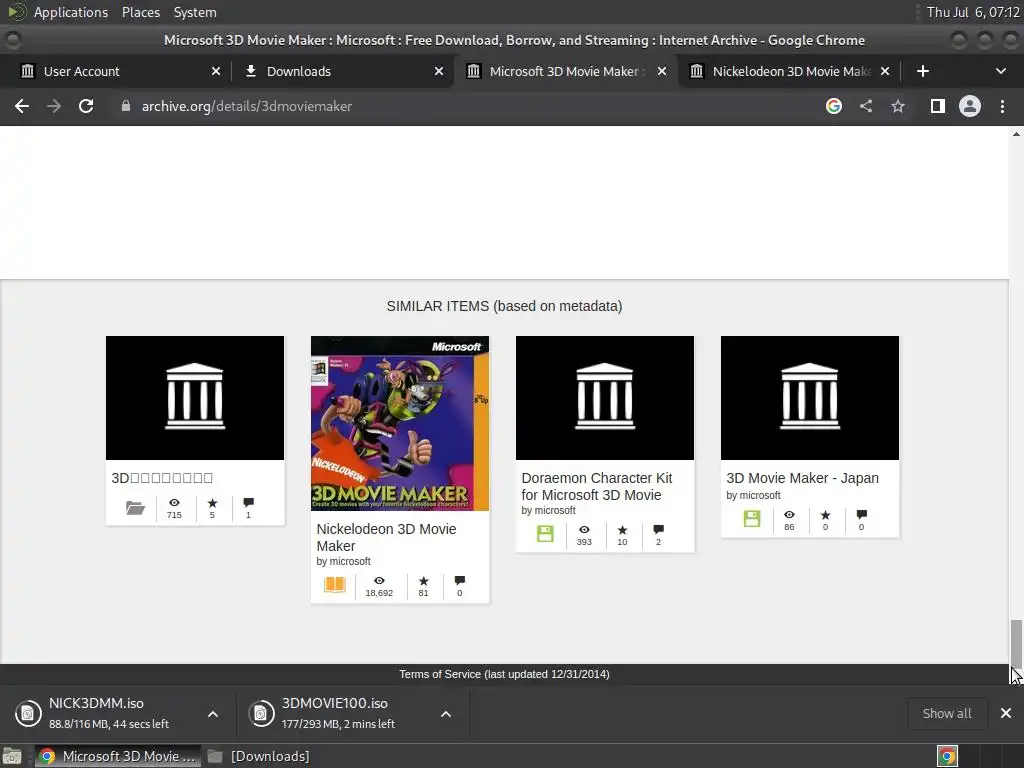The width and height of the screenshot is (1024, 768).
Task: Switch to the Downloads tab
Action: point(342,71)
